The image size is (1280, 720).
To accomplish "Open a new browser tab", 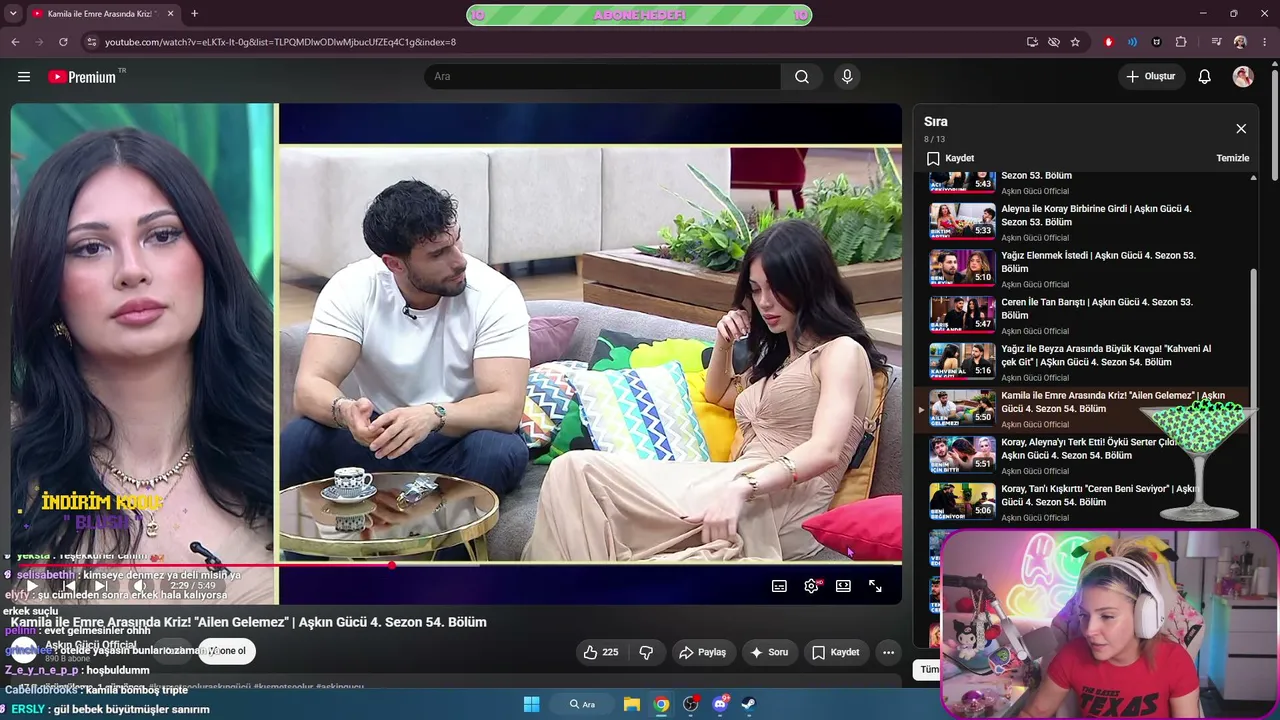I will coord(194,14).
